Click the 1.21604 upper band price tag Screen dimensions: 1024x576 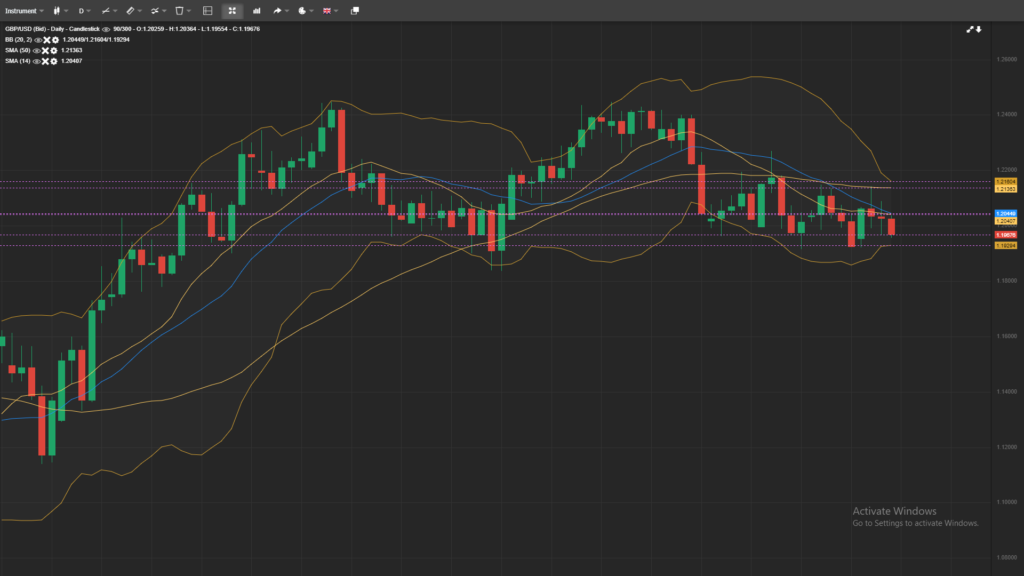tap(1005, 182)
